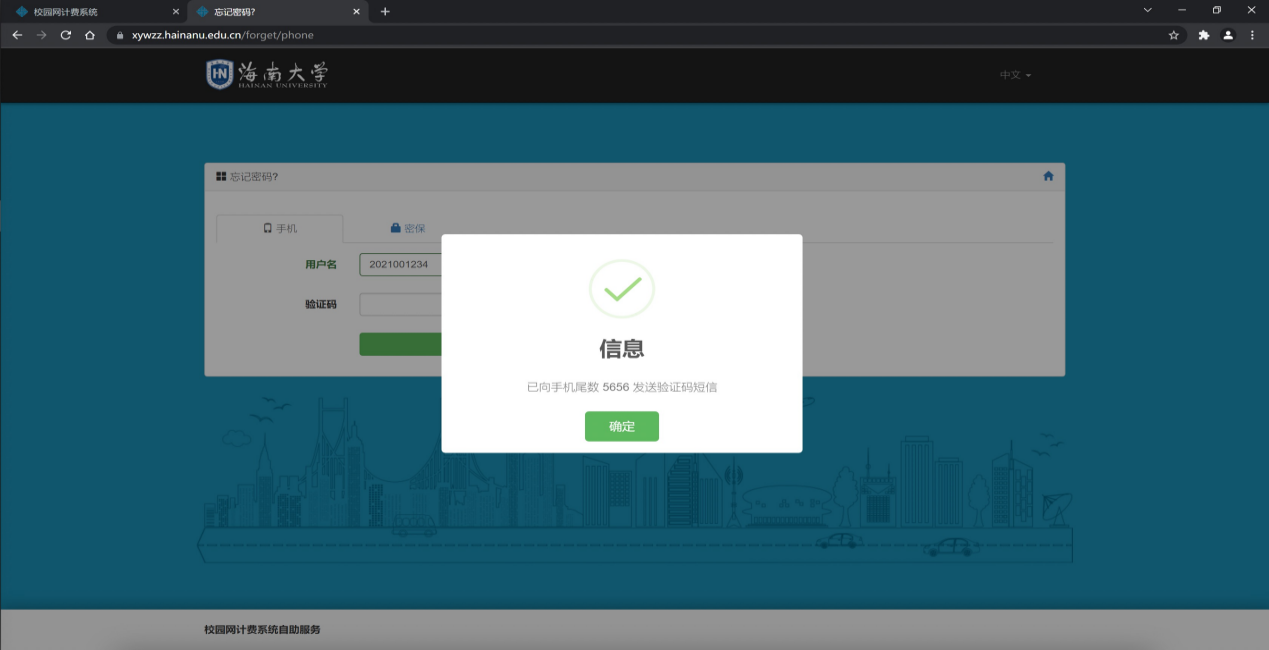Image resolution: width=1269 pixels, height=650 pixels.
Task: Open the tab search chevron
Action: (1148, 10)
